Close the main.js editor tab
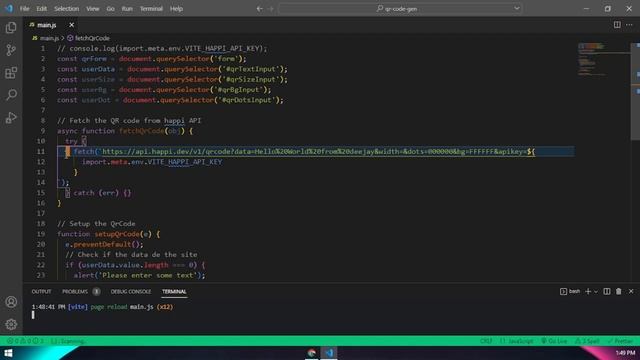640x360 pixels. click(71, 25)
